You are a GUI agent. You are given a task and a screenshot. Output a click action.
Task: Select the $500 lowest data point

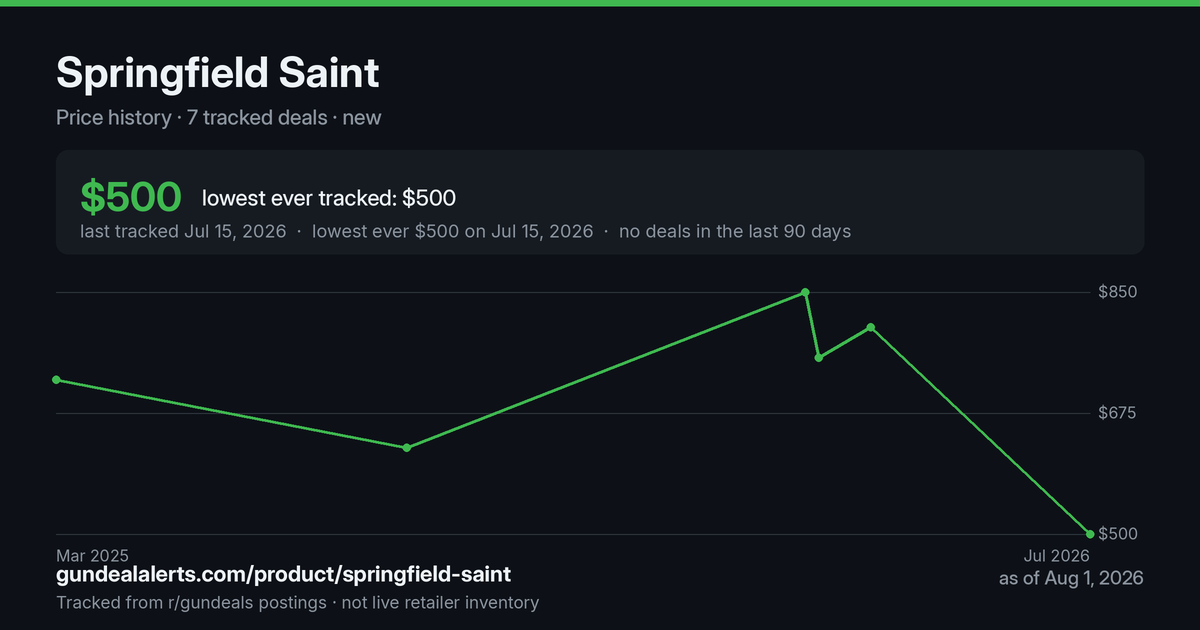(1090, 534)
